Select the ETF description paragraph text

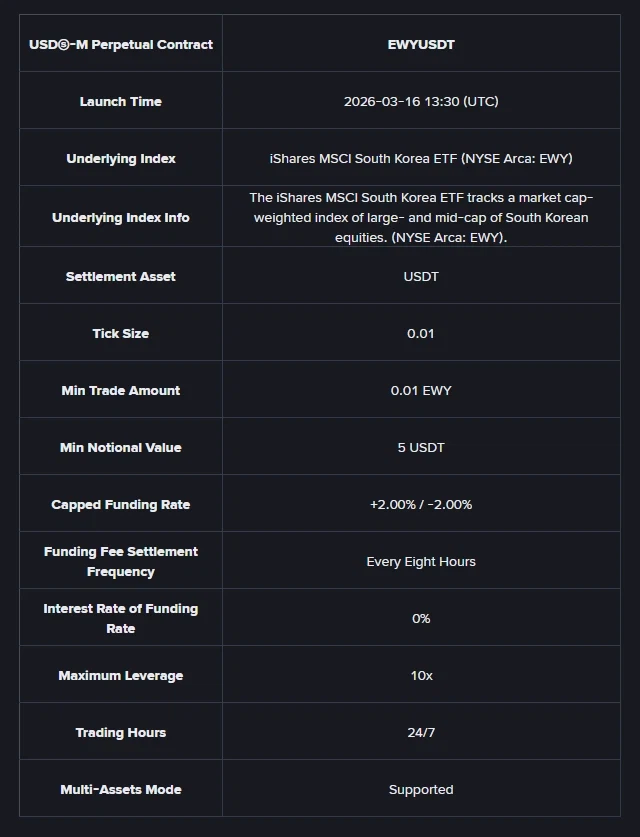[421, 217]
